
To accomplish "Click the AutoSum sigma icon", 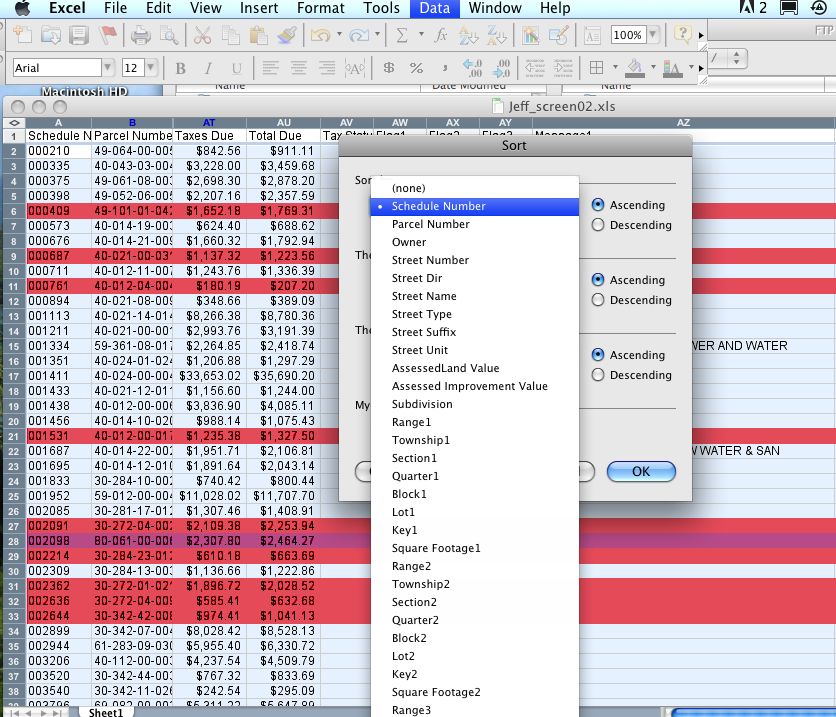I will pyautogui.click(x=402, y=35).
